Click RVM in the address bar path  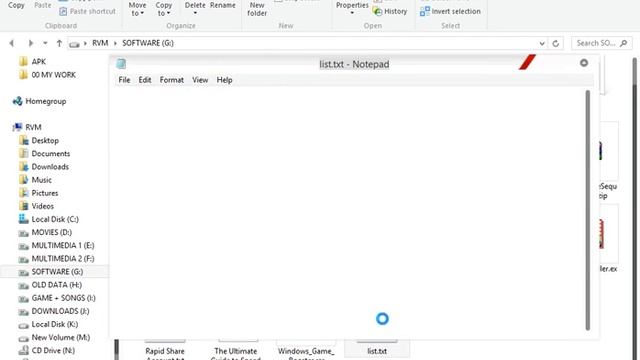tap(100, 43)
